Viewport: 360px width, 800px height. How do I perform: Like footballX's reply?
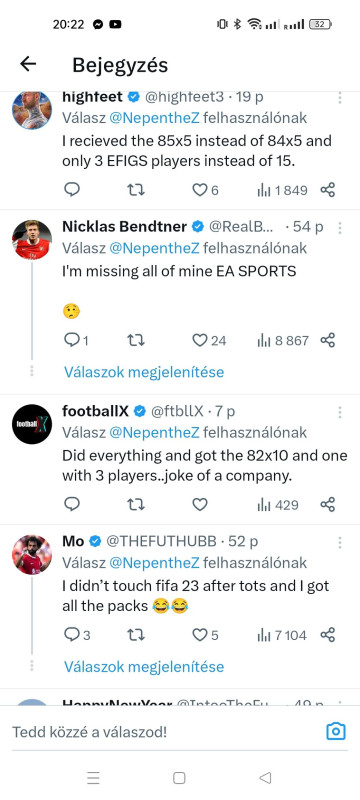(x=199, y=505)
